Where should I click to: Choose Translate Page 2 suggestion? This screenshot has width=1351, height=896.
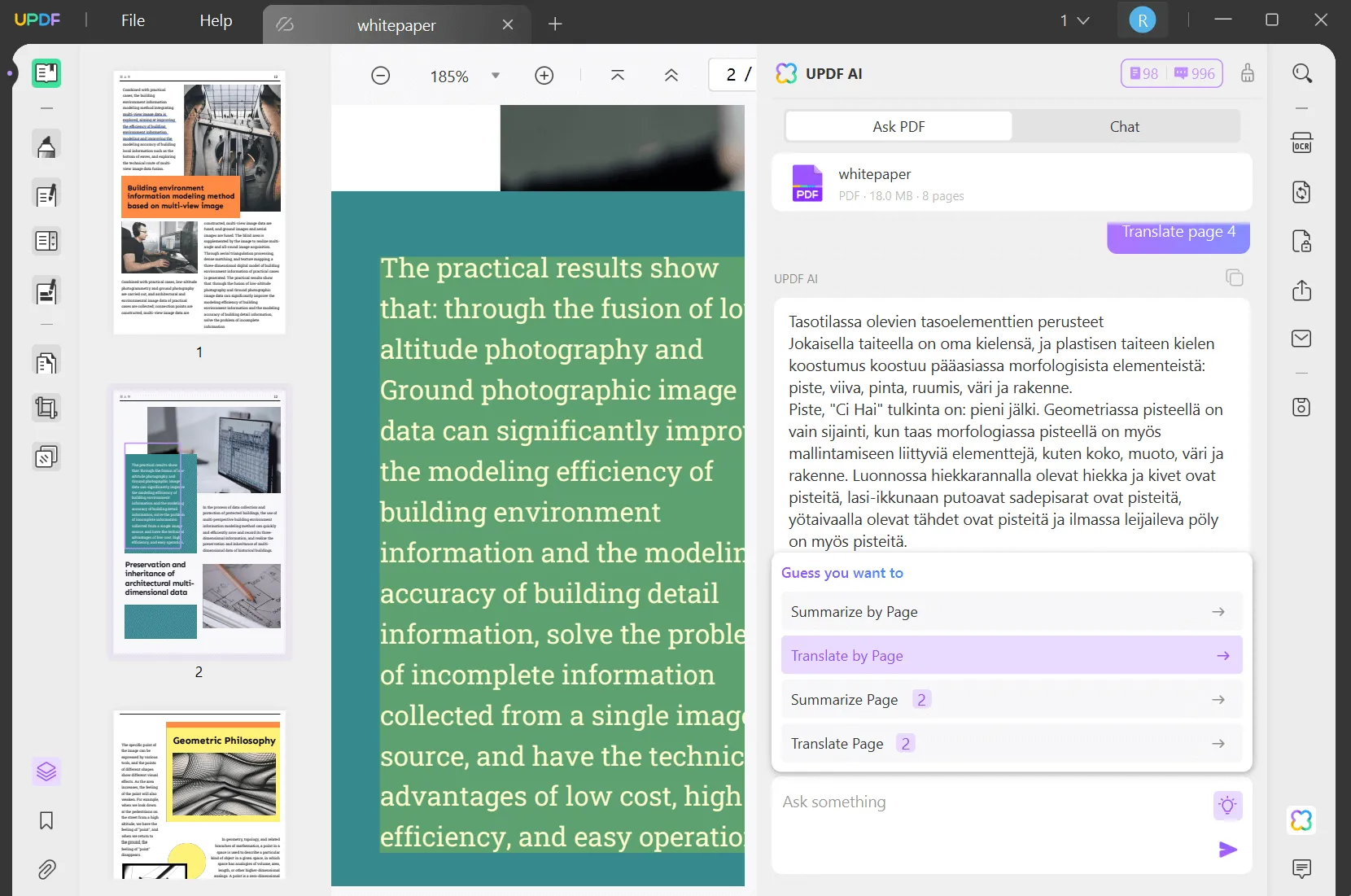click(1012, 744)
